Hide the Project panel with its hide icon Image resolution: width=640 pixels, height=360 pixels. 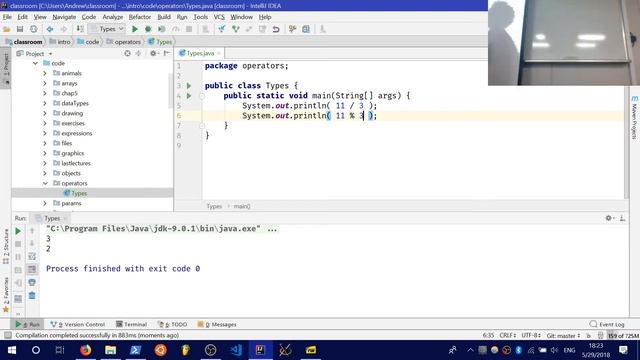(167, 53)
